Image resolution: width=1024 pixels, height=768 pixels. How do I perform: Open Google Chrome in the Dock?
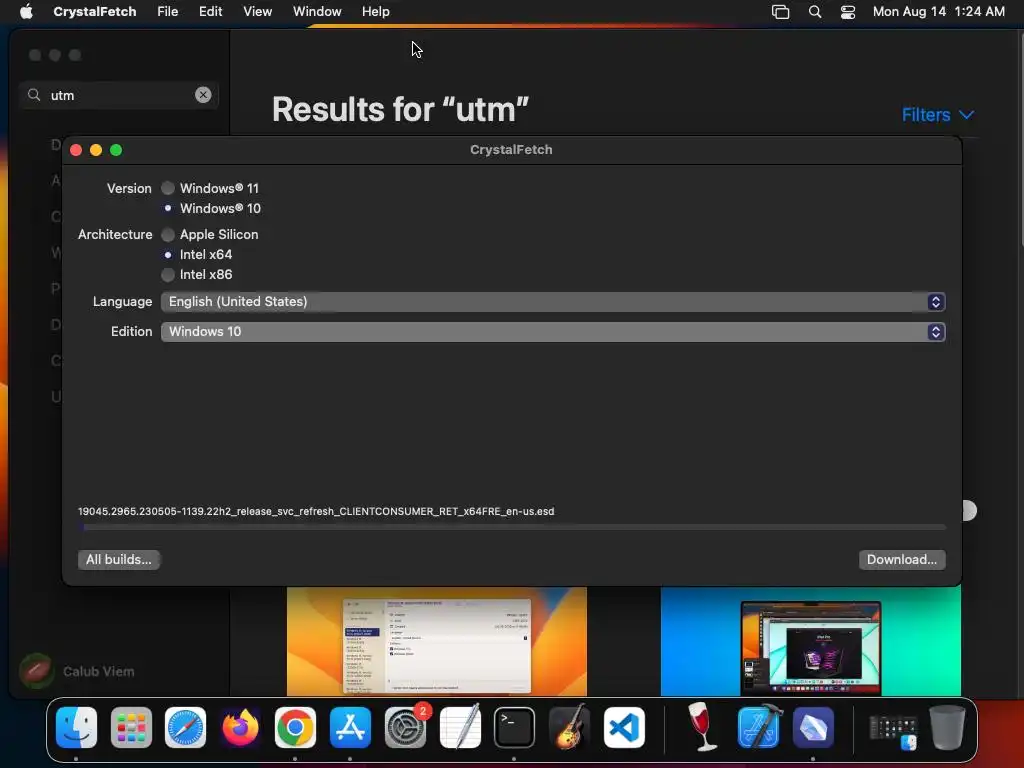[295, 727]
